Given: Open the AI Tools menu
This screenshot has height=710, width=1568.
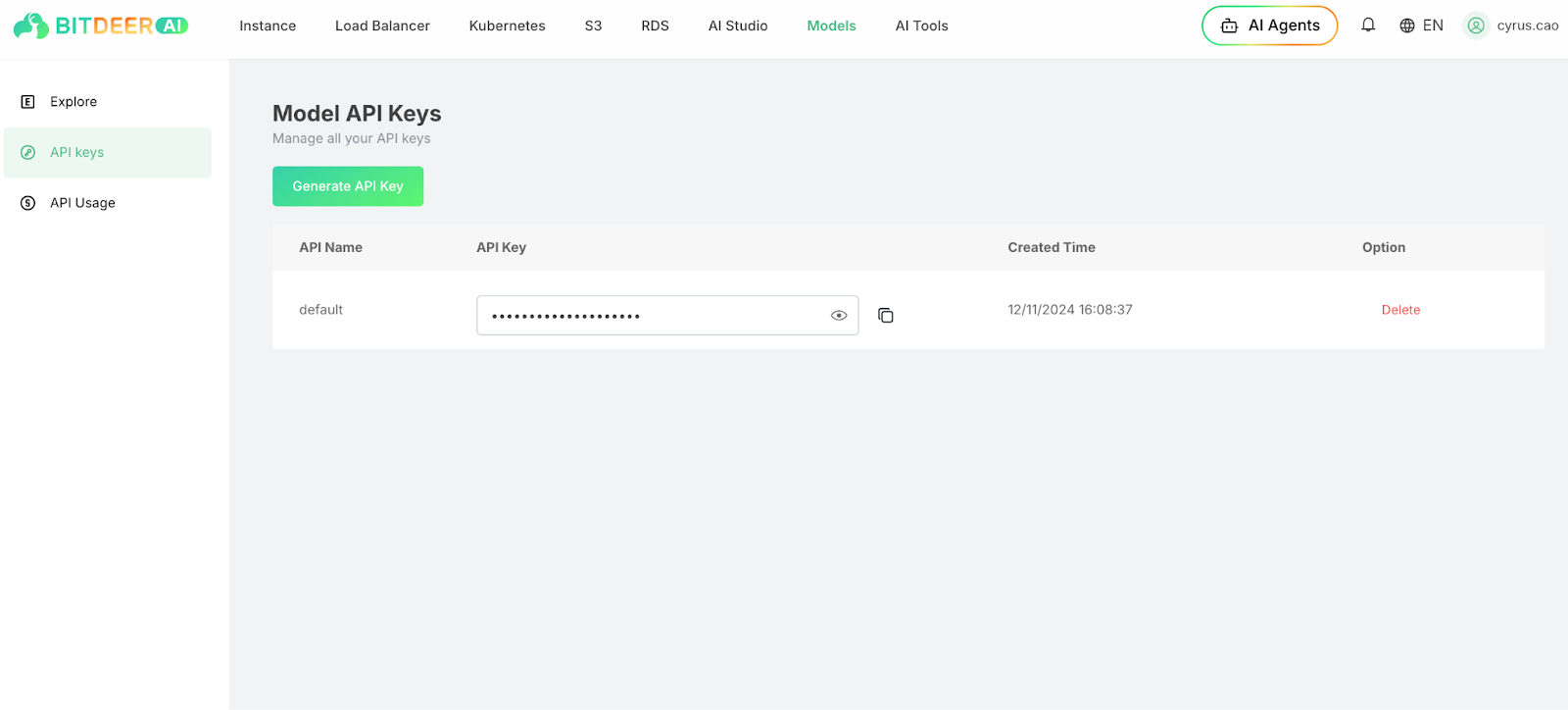Looking at the screenshot, I should coord(921,26).
